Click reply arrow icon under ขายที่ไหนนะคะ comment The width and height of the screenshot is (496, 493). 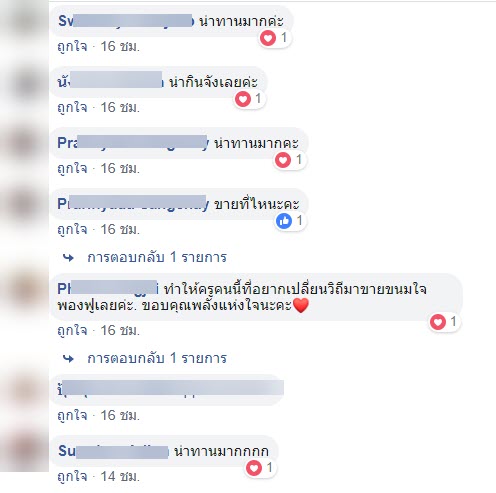coord(68,258)
